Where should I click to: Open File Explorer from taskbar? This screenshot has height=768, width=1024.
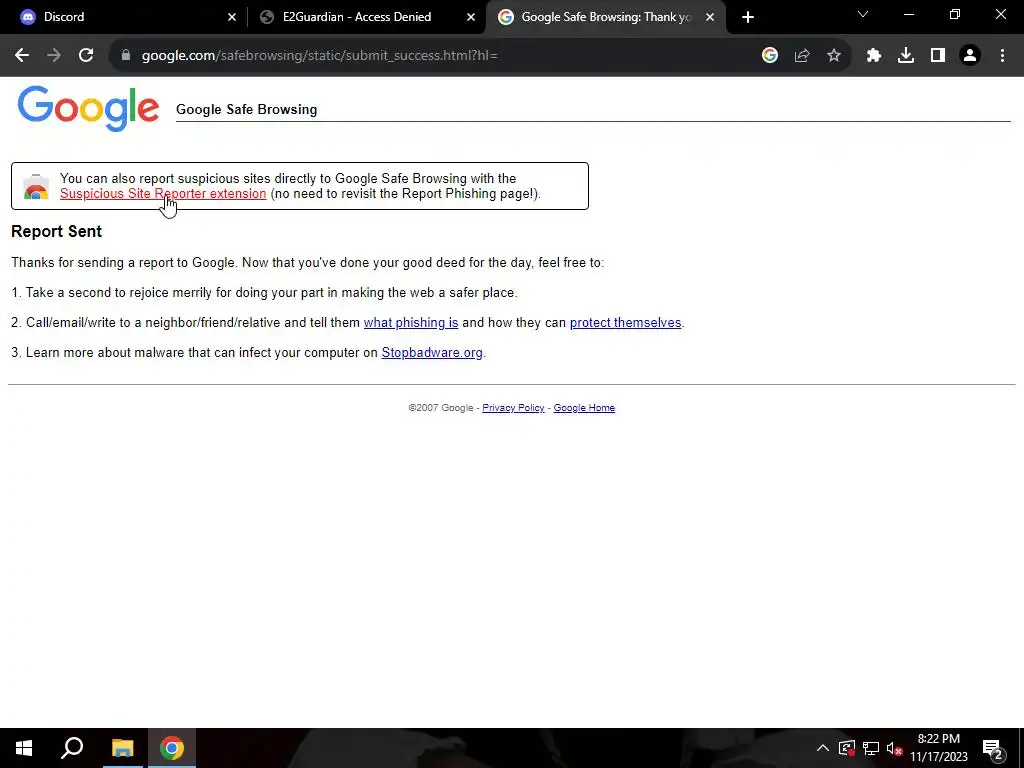coord(122,748)
